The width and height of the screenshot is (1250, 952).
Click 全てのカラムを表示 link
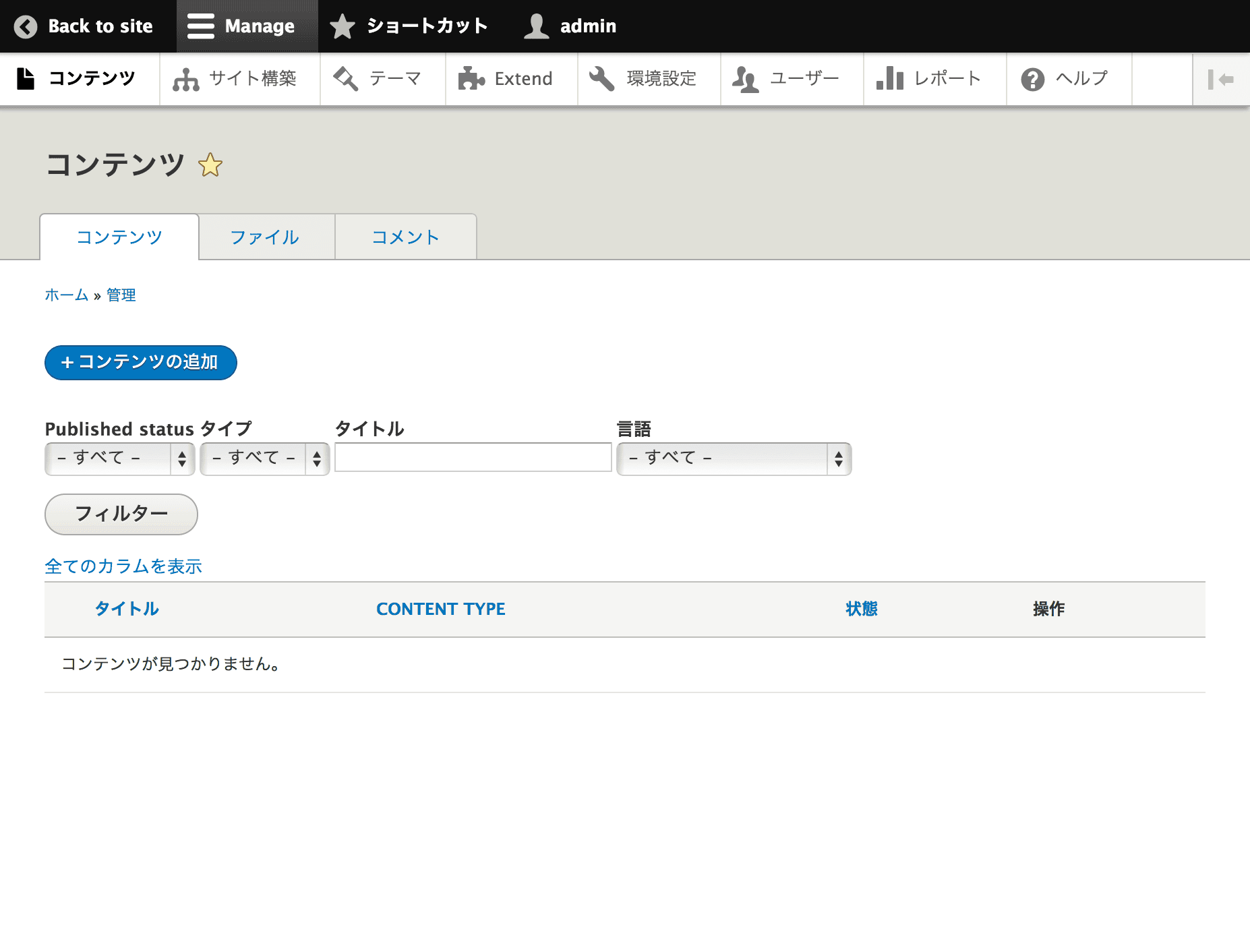[x=123, y=566]
